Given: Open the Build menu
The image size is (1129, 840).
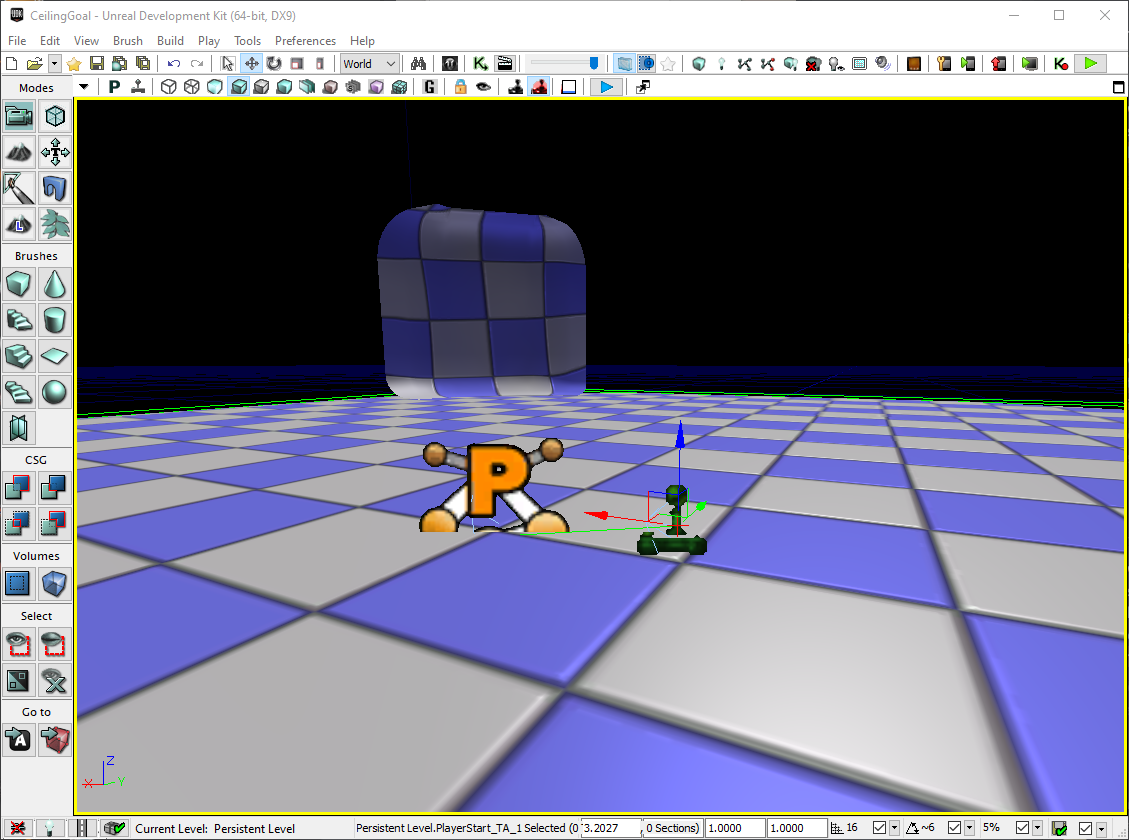Looking at the screenshot, I should click(x=170, y=41).
